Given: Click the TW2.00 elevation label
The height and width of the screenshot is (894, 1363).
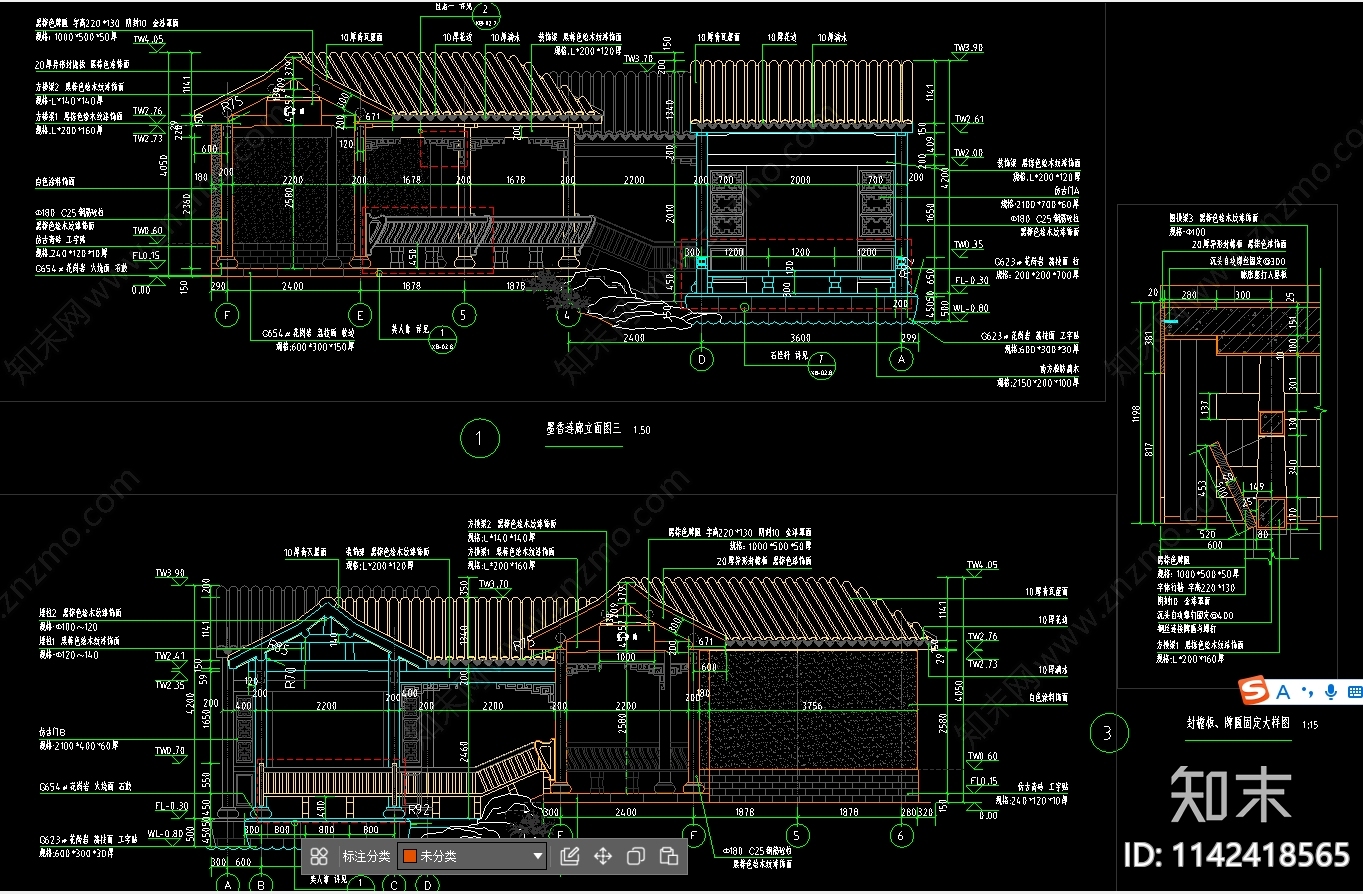Looking at the screenshot, I should point(967,153).
